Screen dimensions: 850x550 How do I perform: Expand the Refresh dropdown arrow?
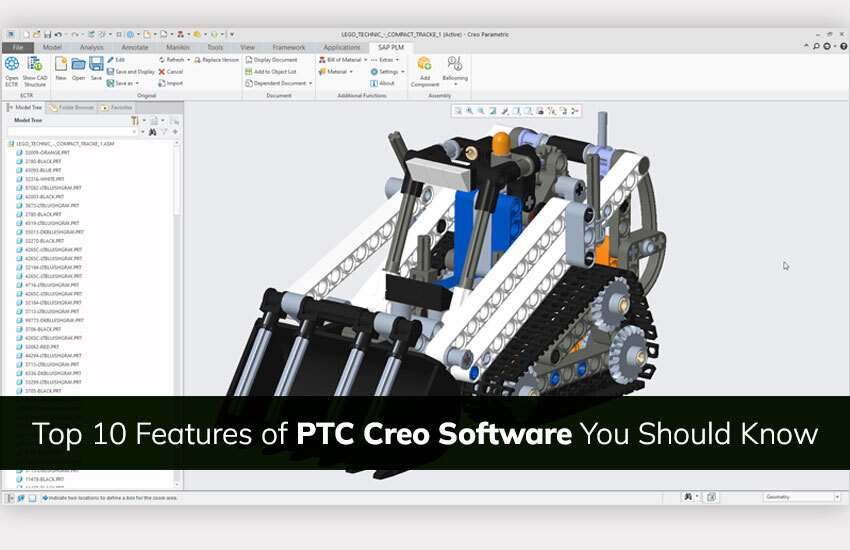(189, 60)
